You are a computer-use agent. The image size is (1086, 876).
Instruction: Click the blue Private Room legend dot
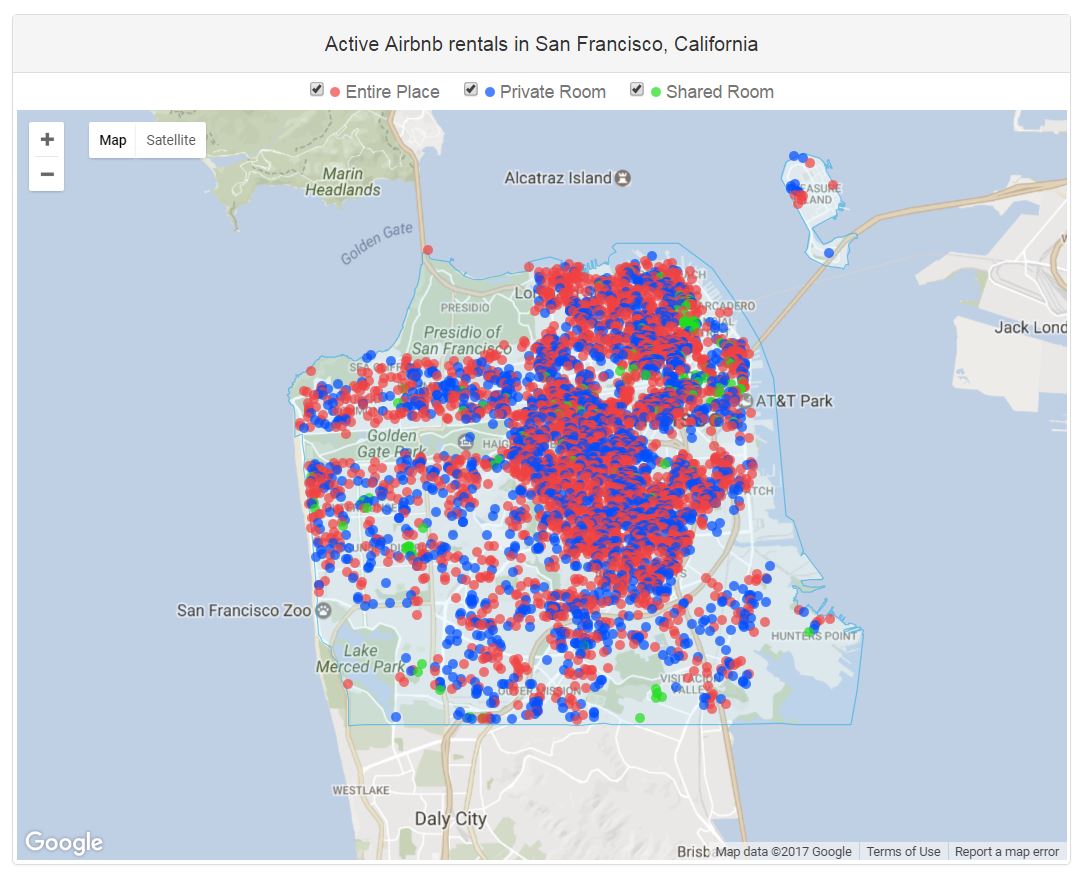point(490,92)
